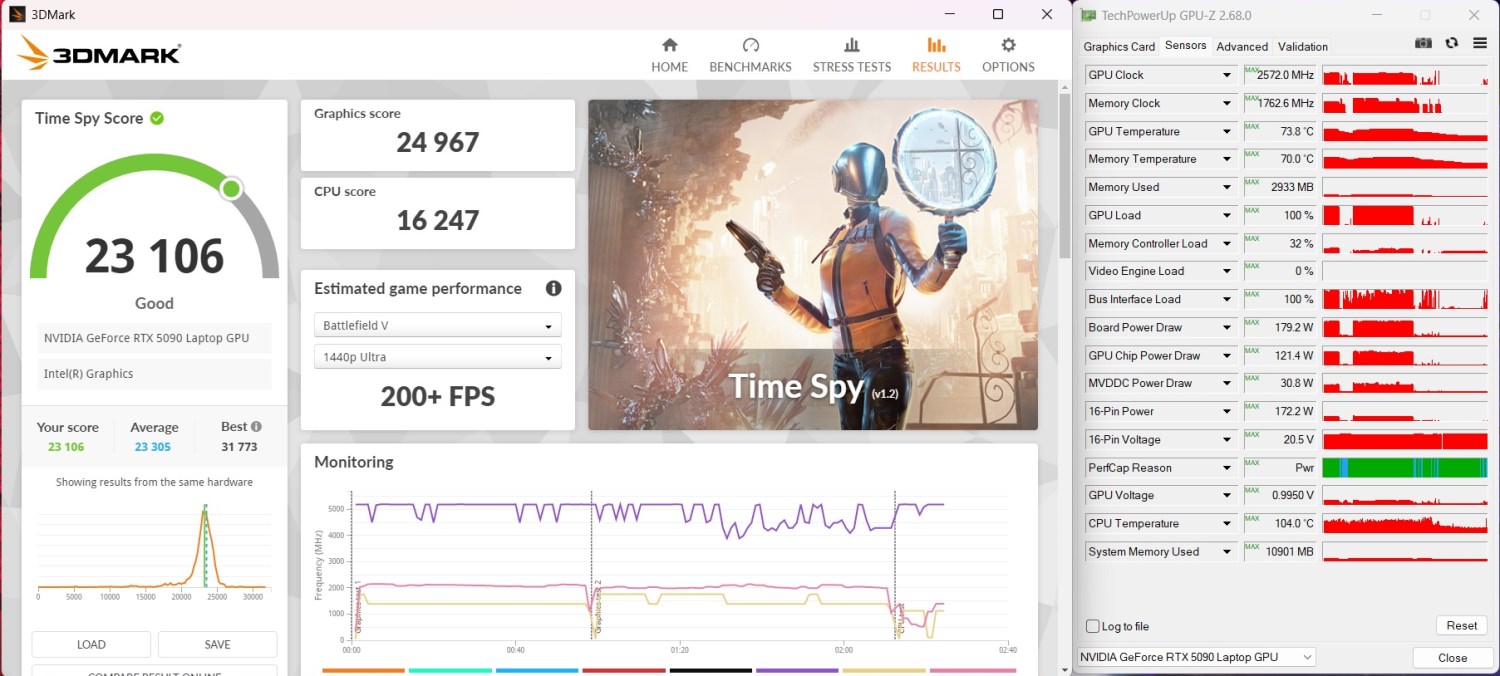This screenshot has height=676, width=1500.
Task: Click the 200+ FPS estimate text
Action: [x=438, y=397]
